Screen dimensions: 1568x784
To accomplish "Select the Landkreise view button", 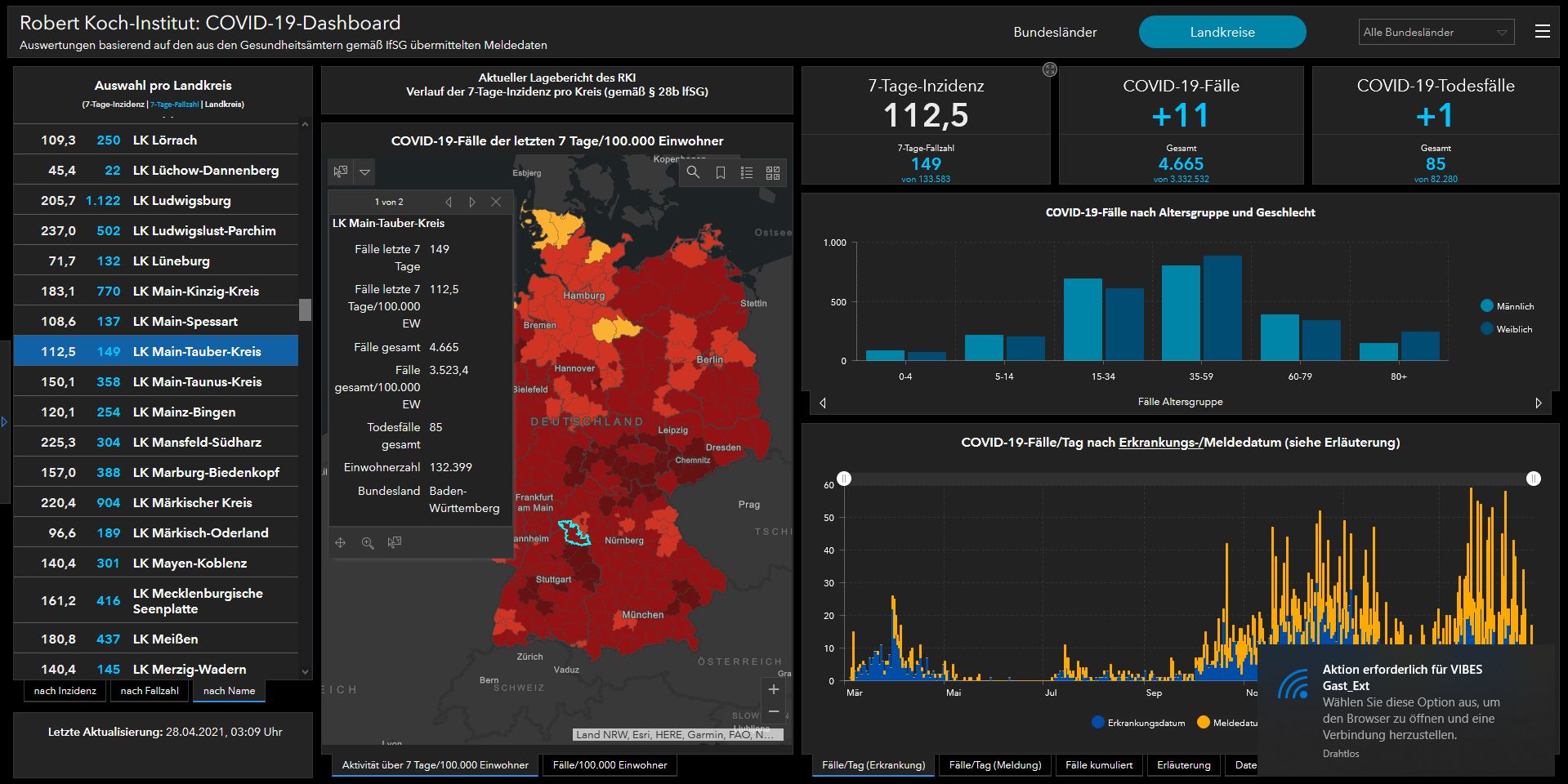I will pos(1222,33).
